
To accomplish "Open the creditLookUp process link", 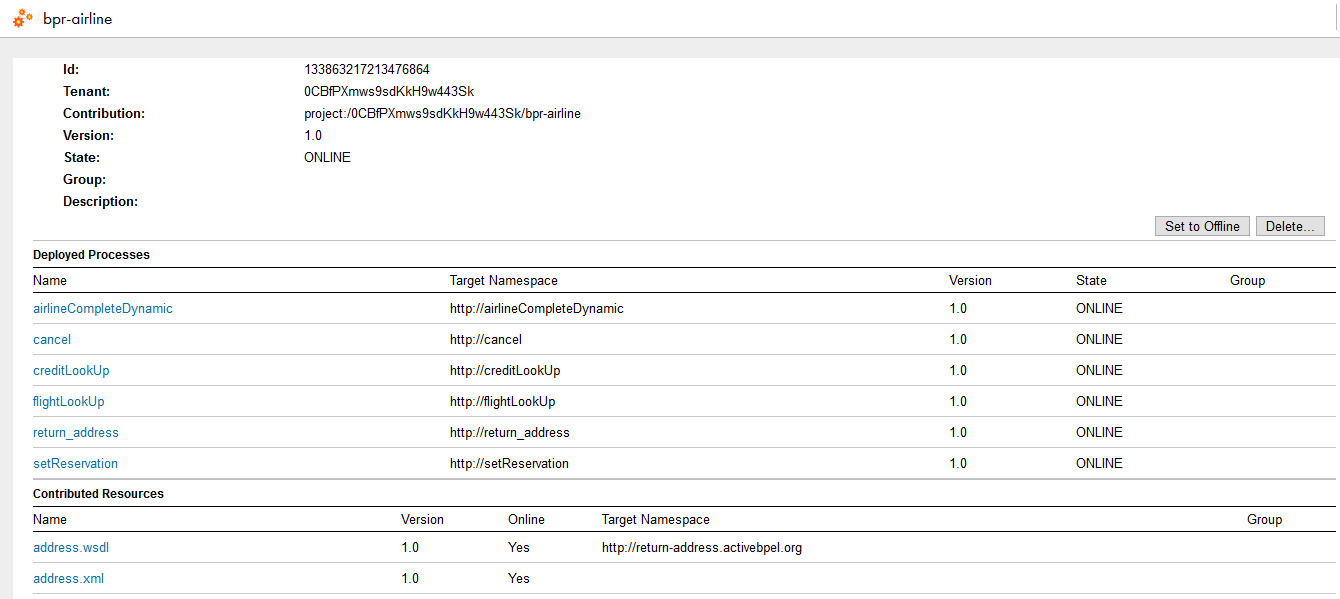I will (x=71, y=371).
